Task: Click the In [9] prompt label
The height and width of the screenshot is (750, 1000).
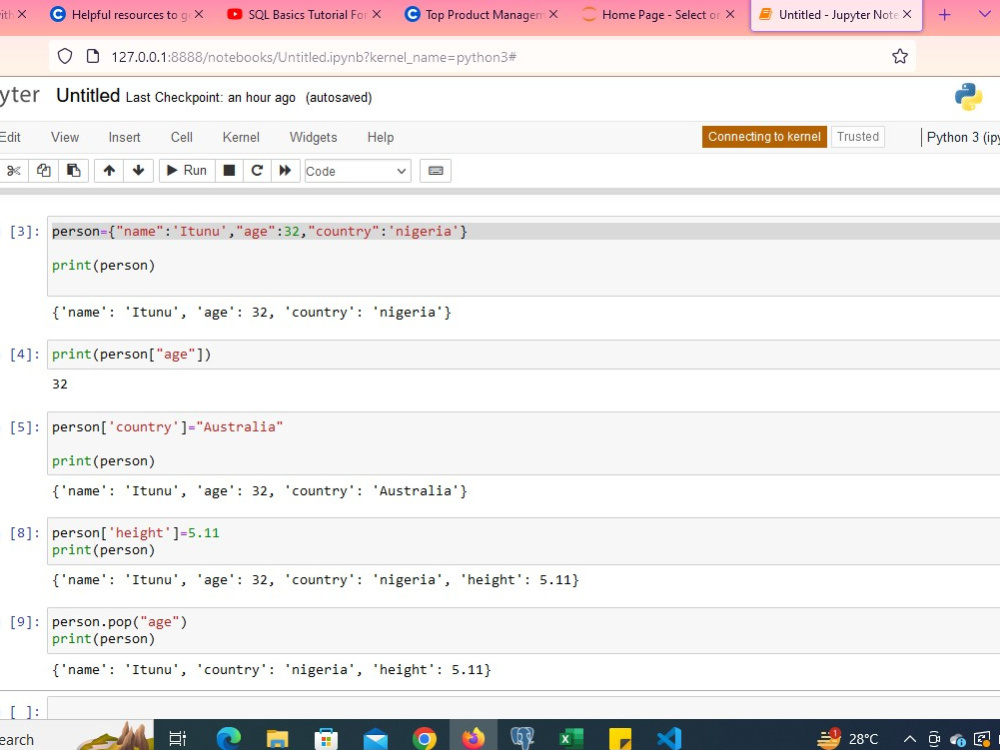Action: [24, 622]
